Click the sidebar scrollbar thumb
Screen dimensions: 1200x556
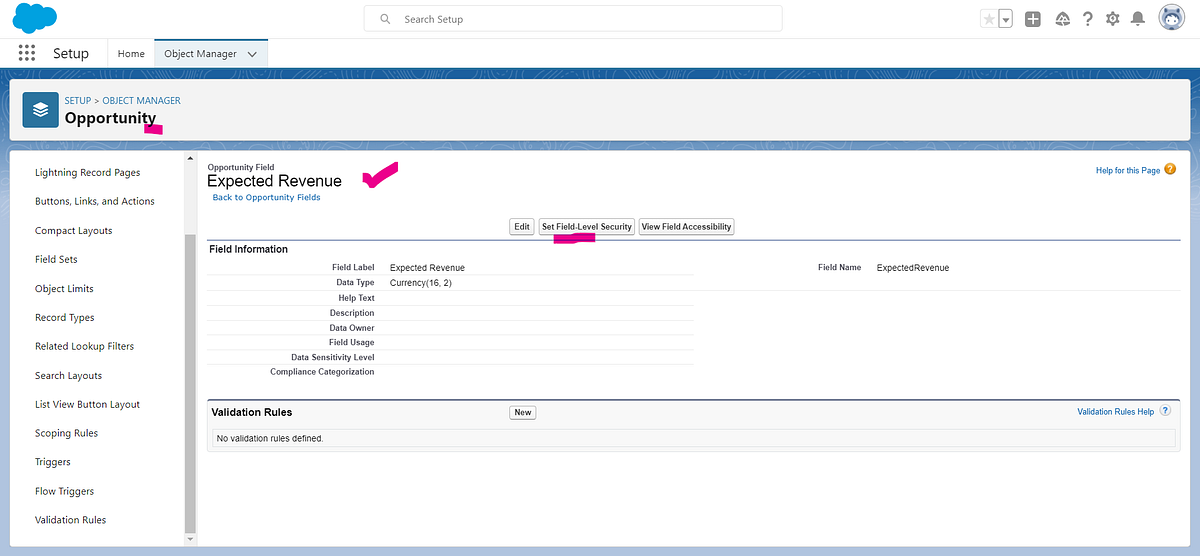191,382
